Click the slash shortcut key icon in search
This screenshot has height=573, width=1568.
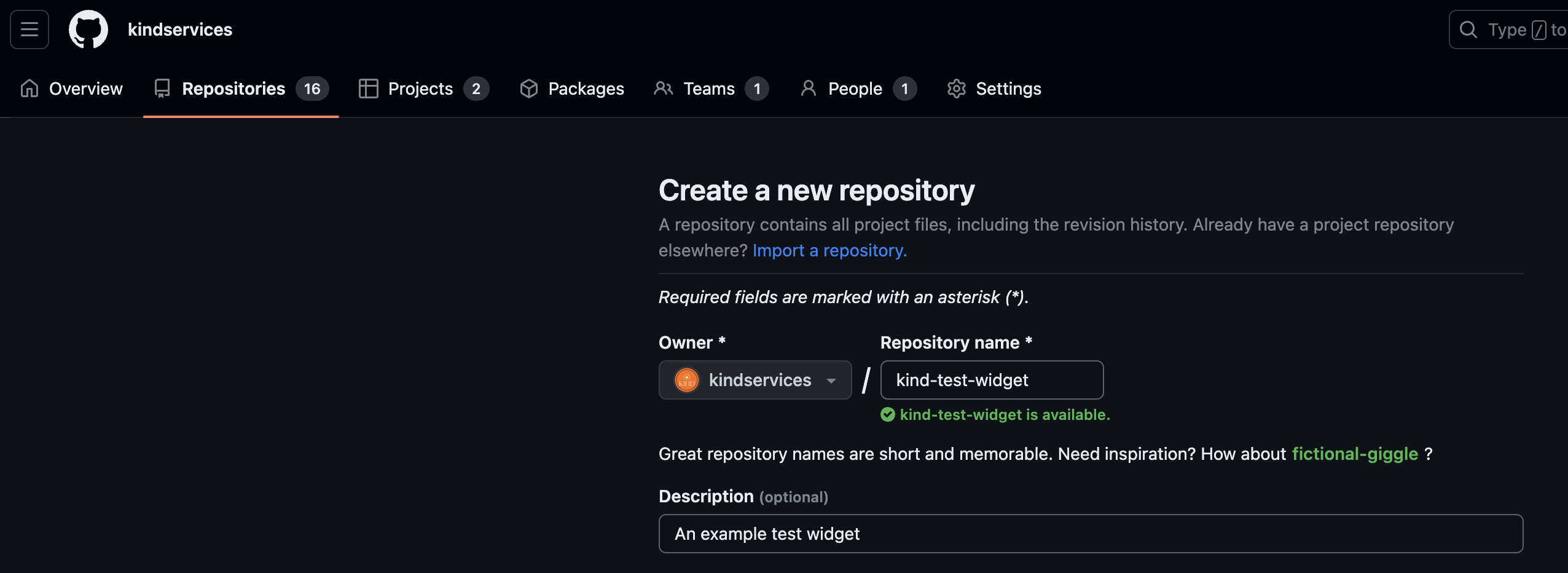point(1539,30)
